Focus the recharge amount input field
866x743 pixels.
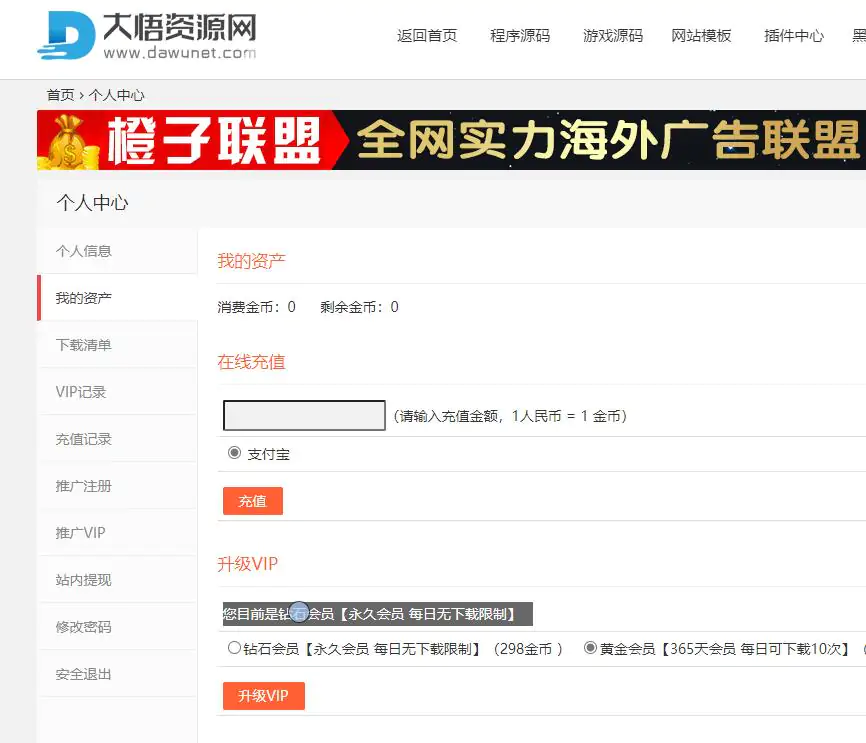[304, 415]
